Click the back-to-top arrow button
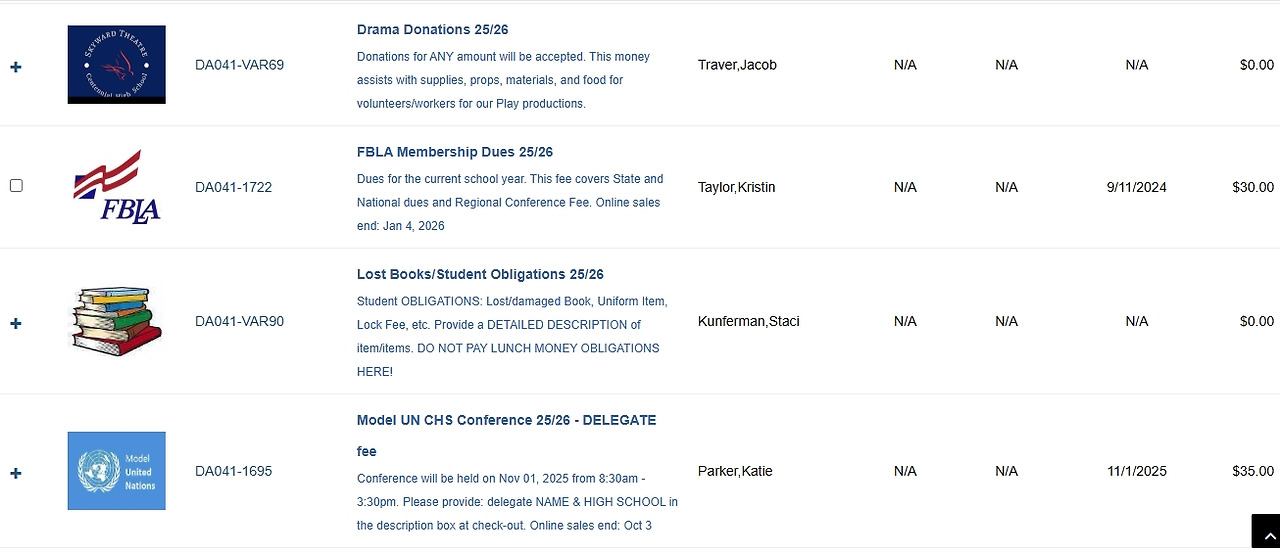The image size is (1280, 555). coord(1266,535)
